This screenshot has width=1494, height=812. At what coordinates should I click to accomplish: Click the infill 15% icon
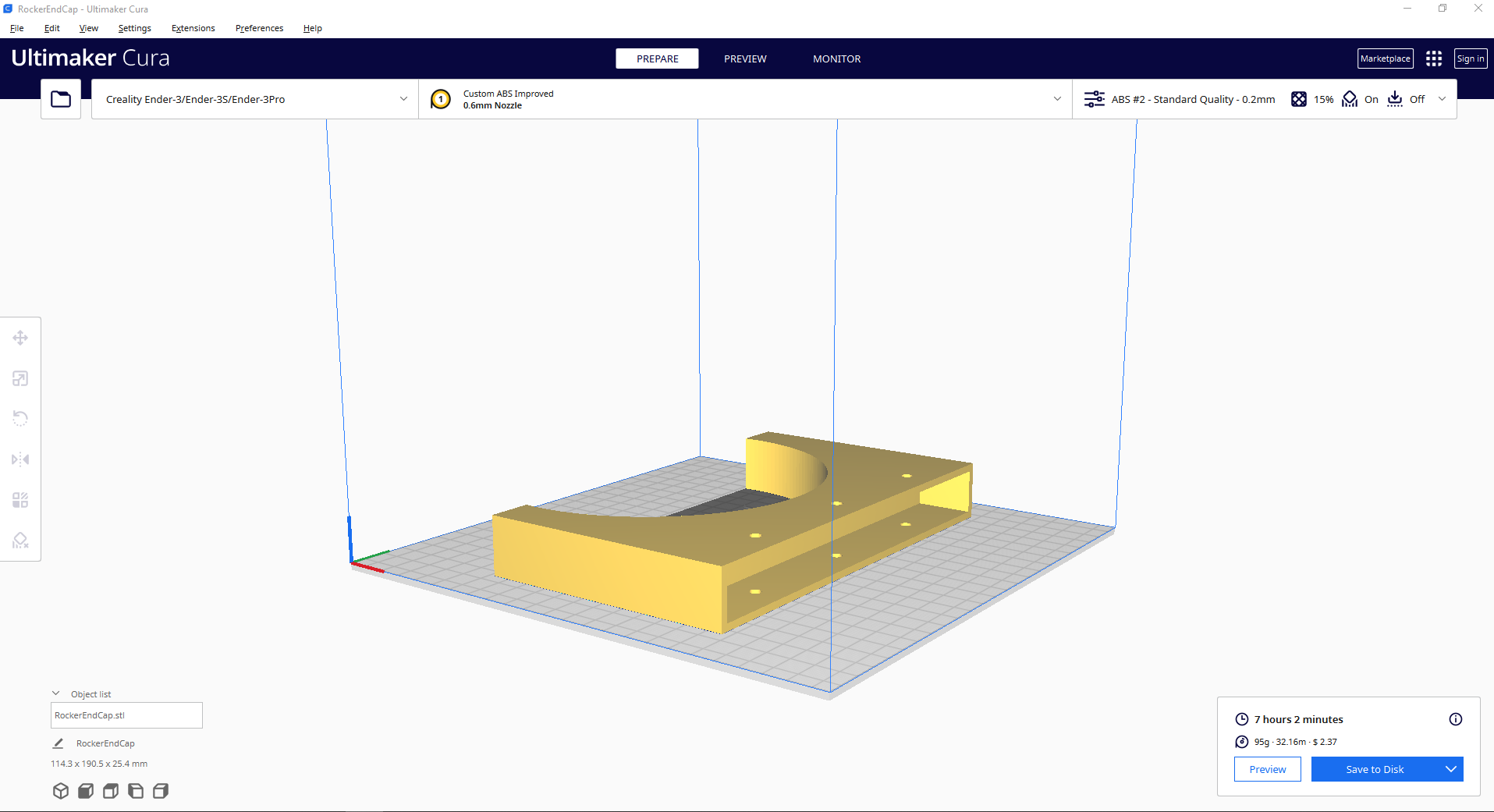[1299, 99]
